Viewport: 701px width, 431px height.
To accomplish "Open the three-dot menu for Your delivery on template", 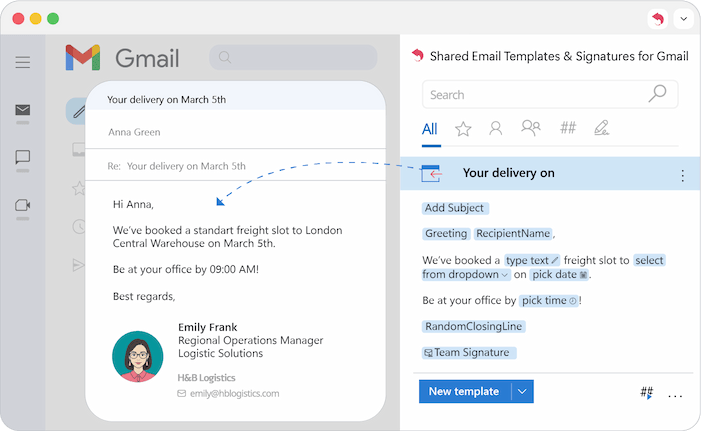I will click(x=683, y=176).
